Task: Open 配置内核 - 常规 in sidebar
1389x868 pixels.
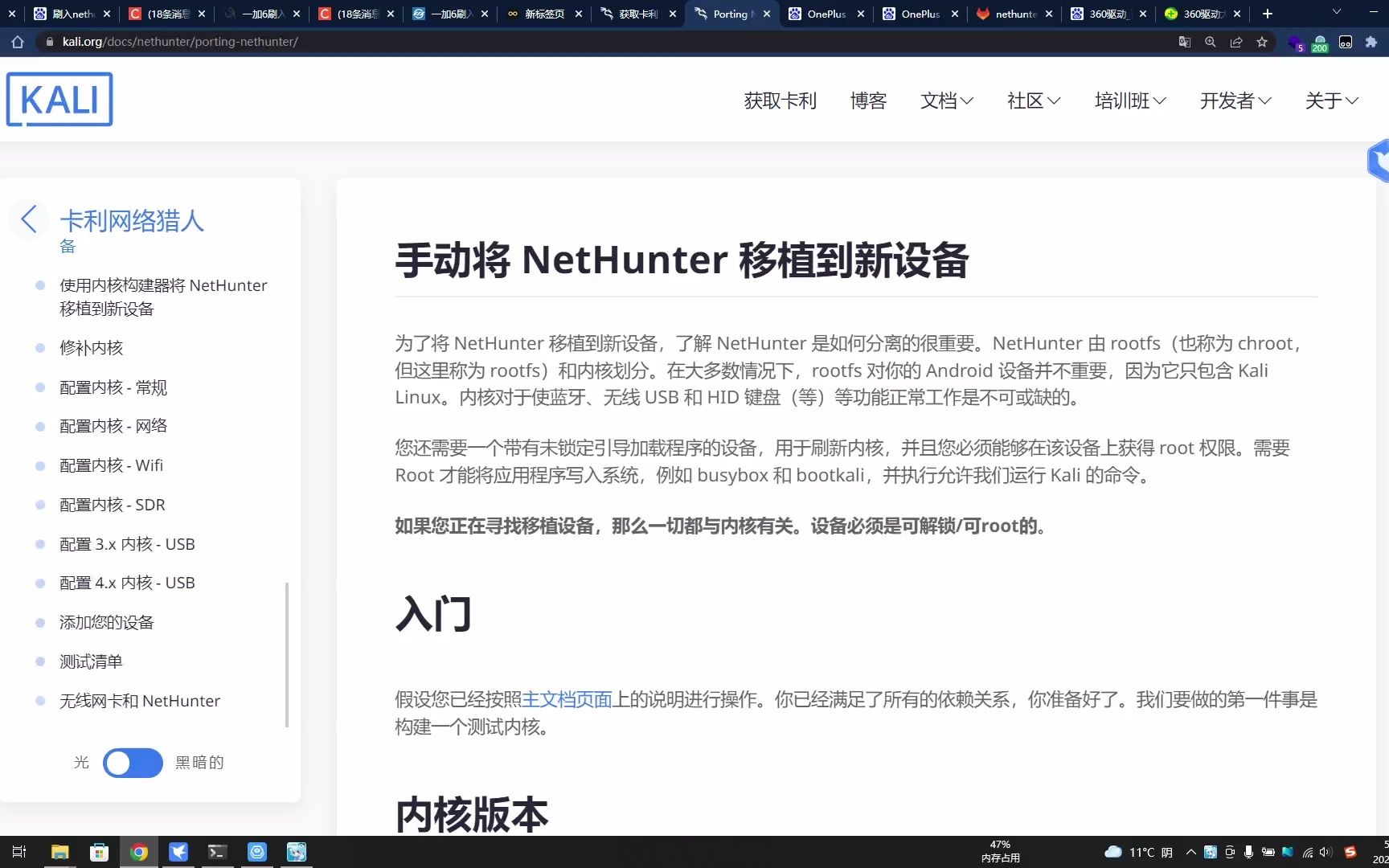Action: pyautogui.click(x=113, y=387)
